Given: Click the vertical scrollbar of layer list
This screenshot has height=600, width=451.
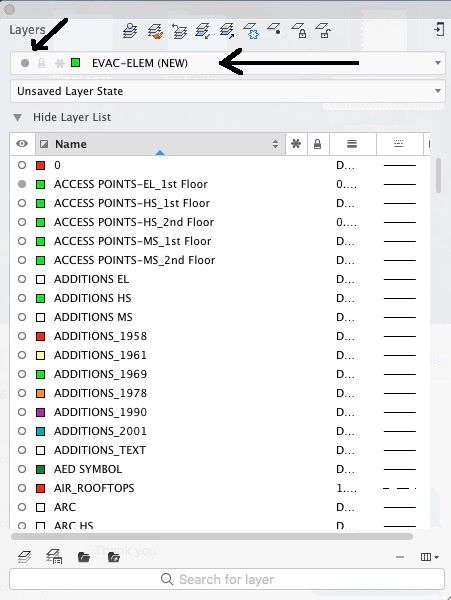Looking at the screenshot, I should coord(438,175).
